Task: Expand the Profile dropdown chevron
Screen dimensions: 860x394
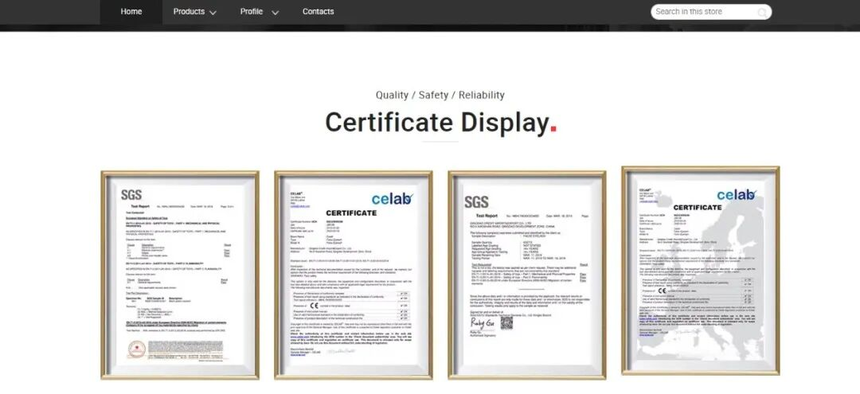Action: (275, 13)
